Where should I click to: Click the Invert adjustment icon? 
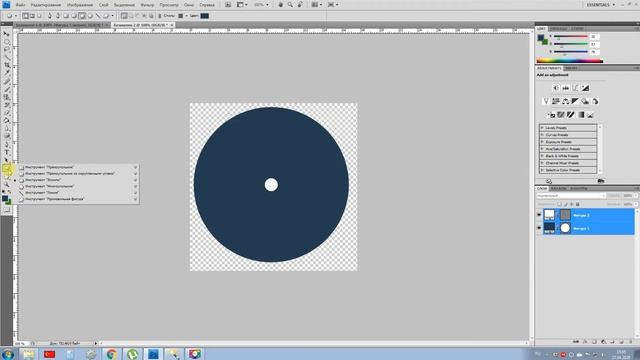coord(551,115)
